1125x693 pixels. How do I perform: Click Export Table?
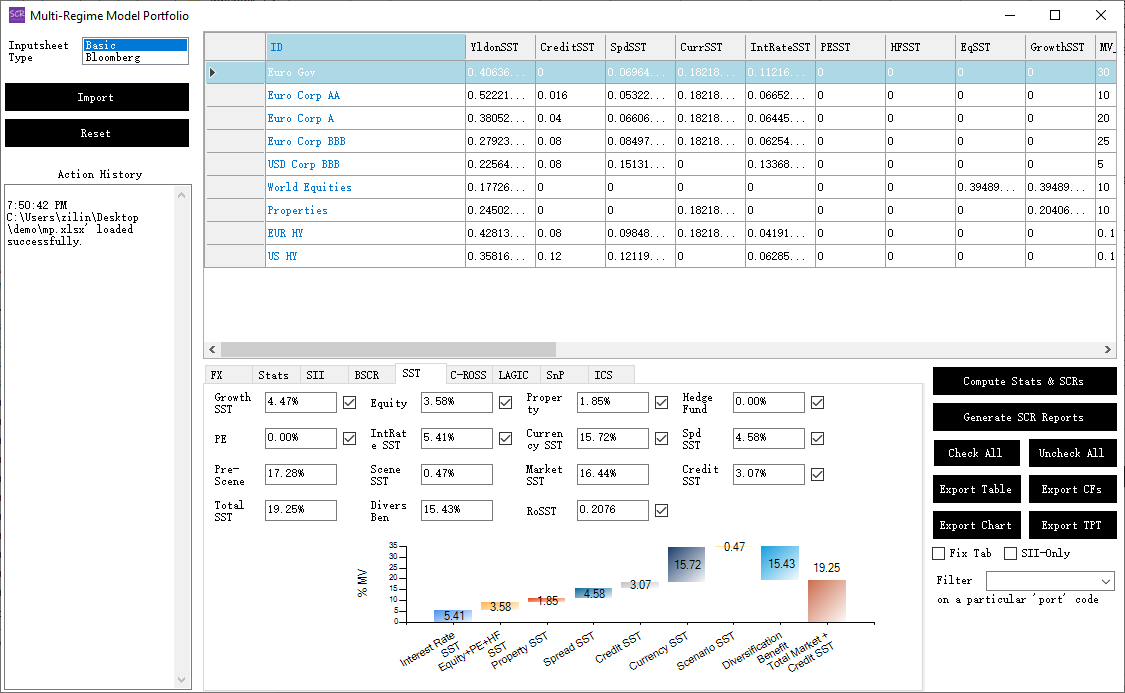[976, 489]
